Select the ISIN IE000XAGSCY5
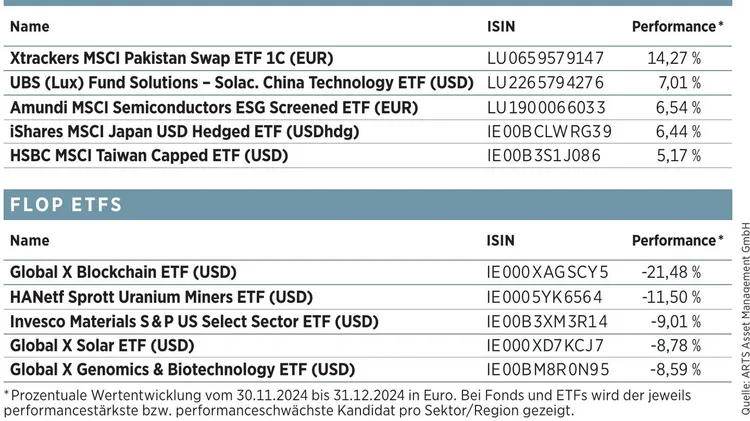This screenshot has width=750, height=421. pos(547,272)
